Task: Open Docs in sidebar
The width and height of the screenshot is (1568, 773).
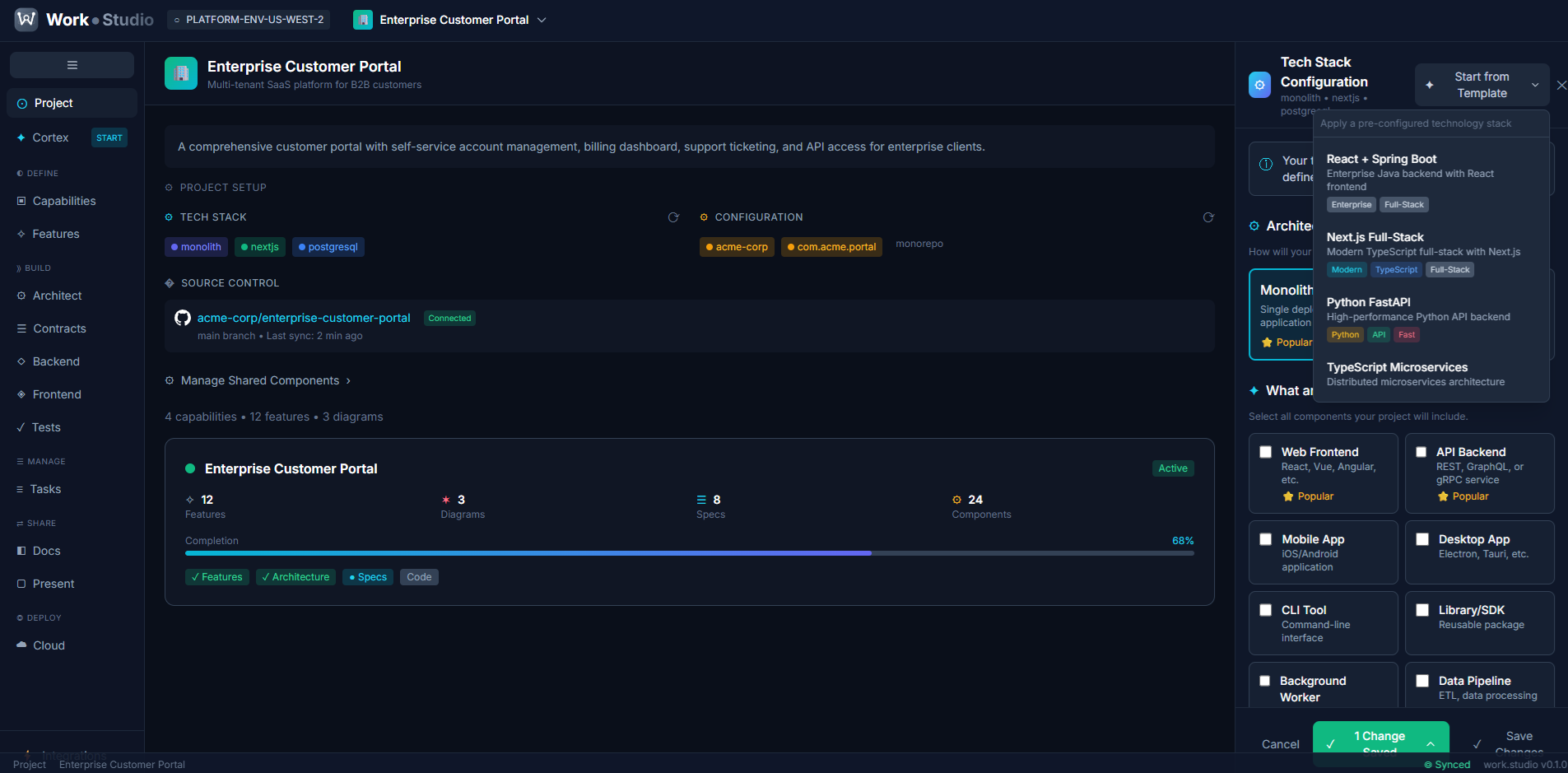Action: [72, 551]
